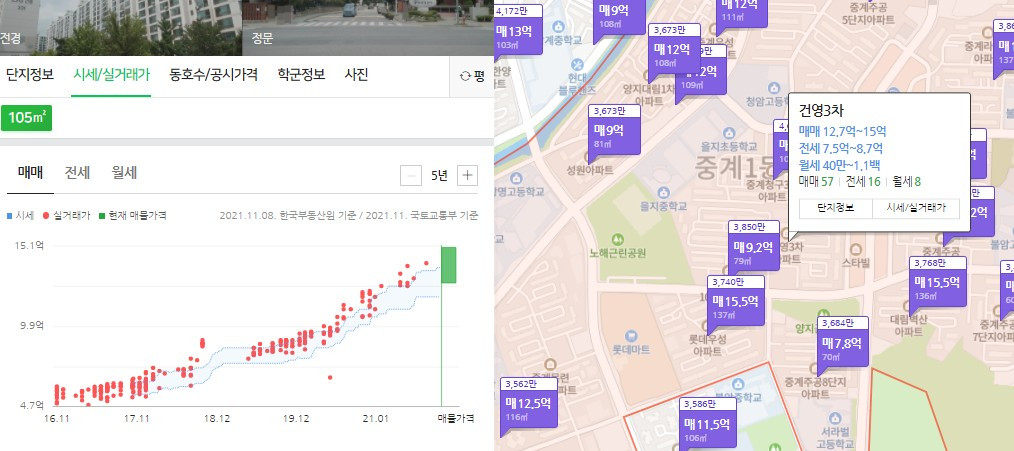Click the red 실거래가 legend marker
The image size is (1014, 451).
[x=46, y=215]
